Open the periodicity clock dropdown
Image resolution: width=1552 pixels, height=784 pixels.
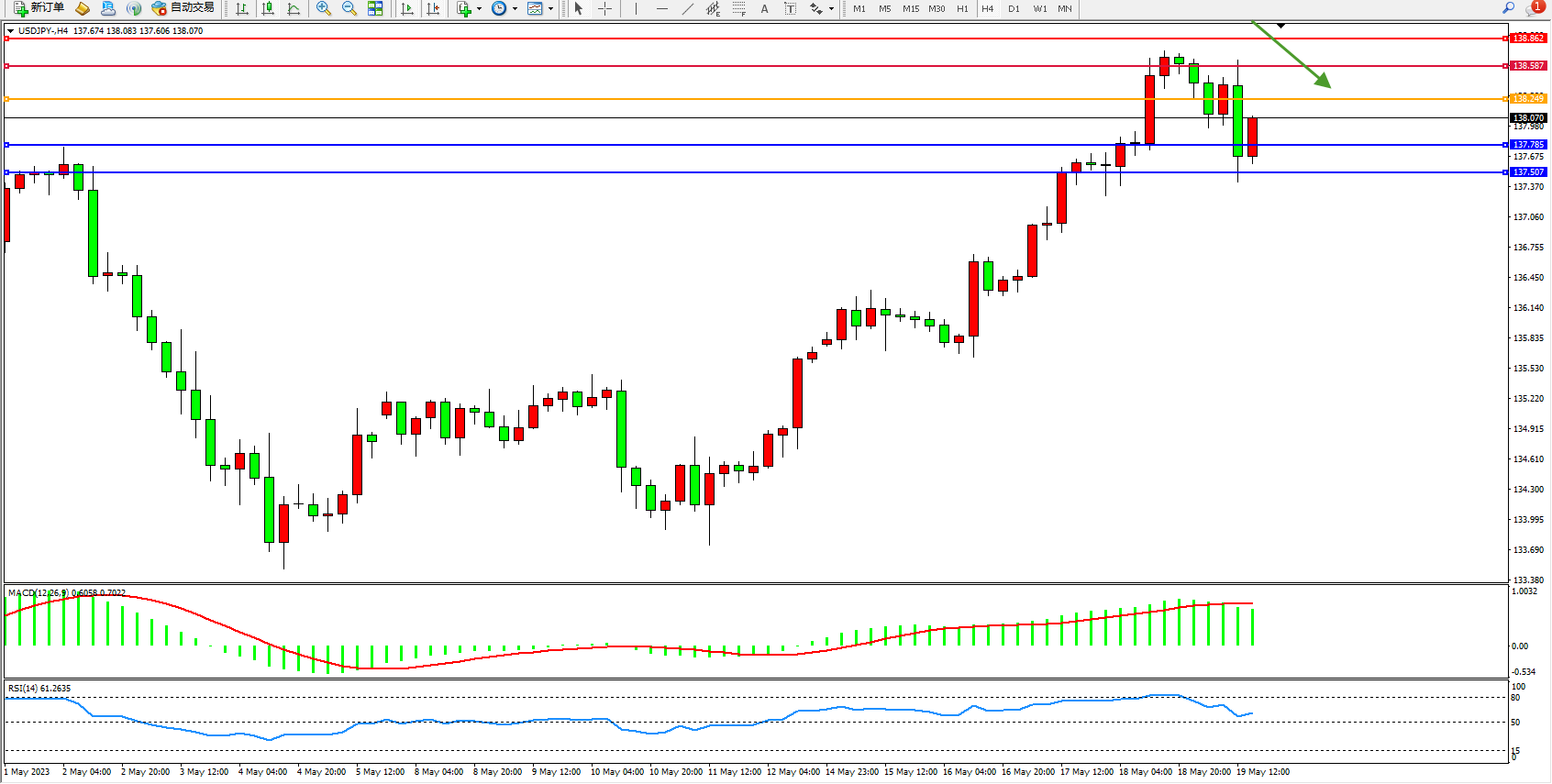[515, 8]
